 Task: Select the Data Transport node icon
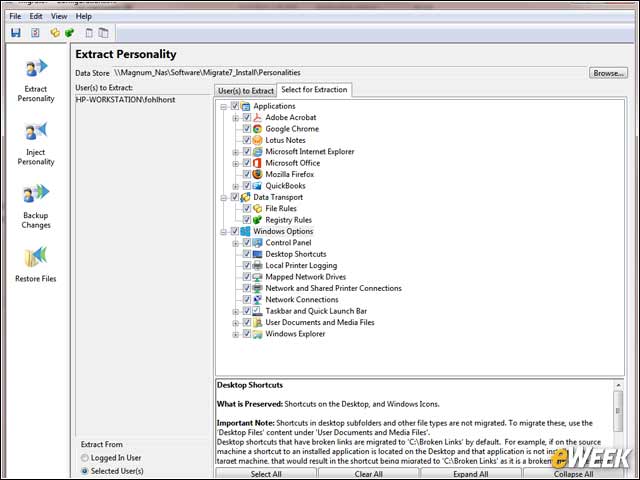(x=245, y=198)
